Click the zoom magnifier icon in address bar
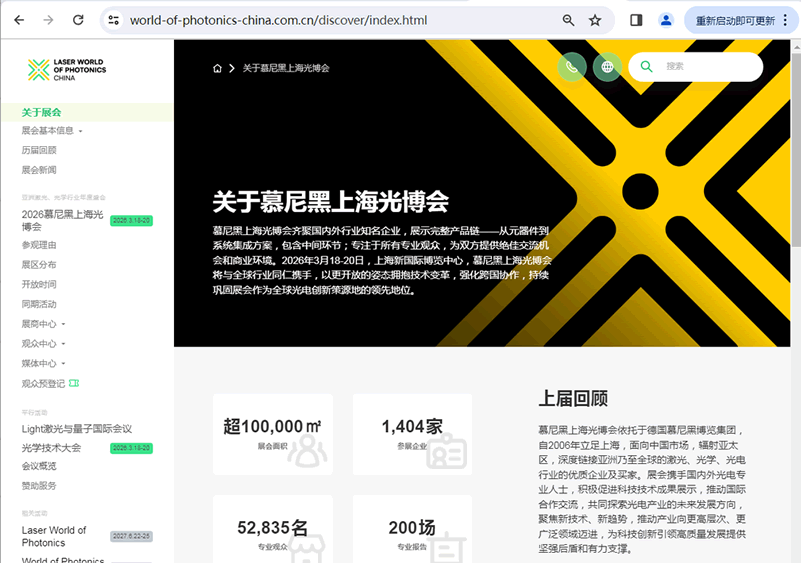Screen dimensions: 801x563 (568, 20)
